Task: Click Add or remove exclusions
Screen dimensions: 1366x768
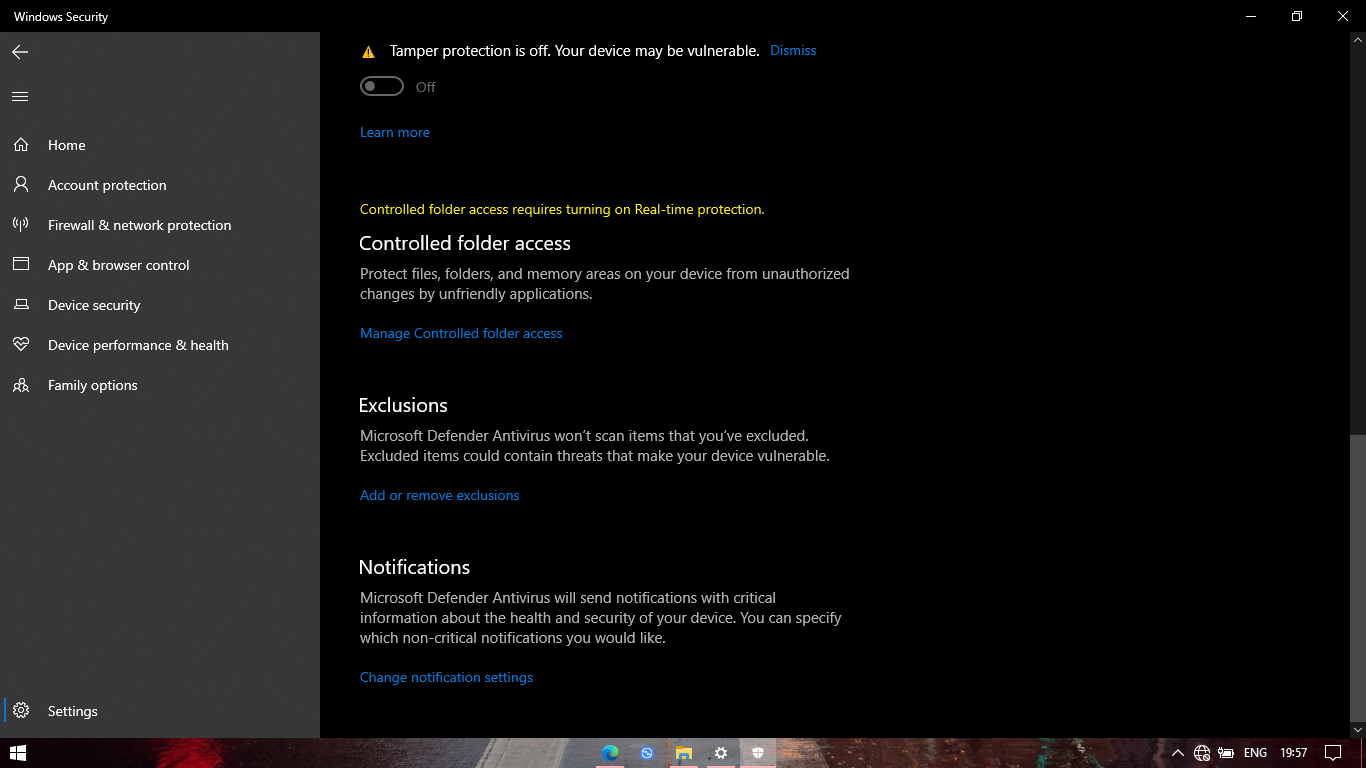Action: (440, 495)
